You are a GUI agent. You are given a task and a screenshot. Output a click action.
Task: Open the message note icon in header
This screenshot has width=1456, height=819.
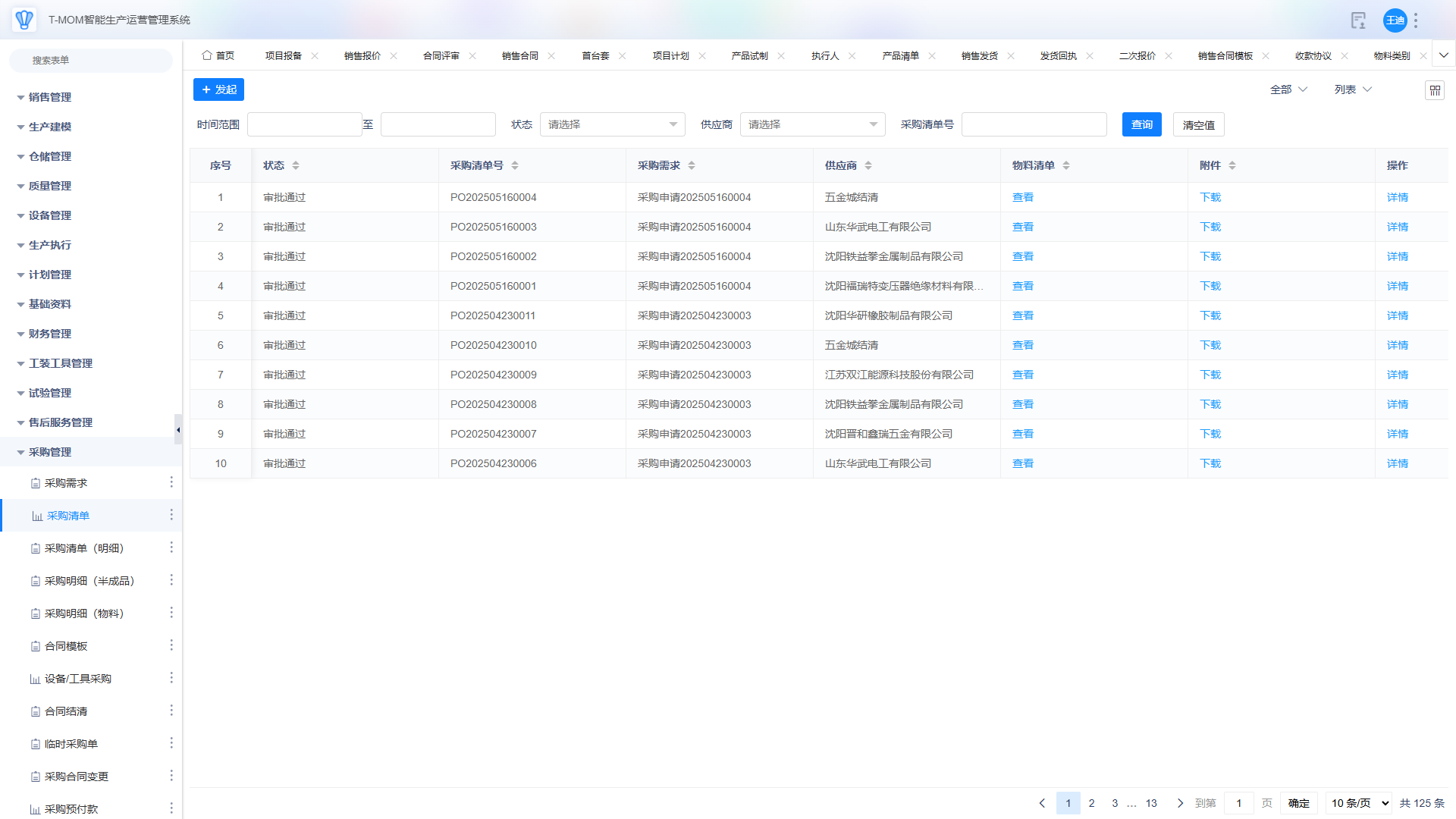coord(1358,20)
